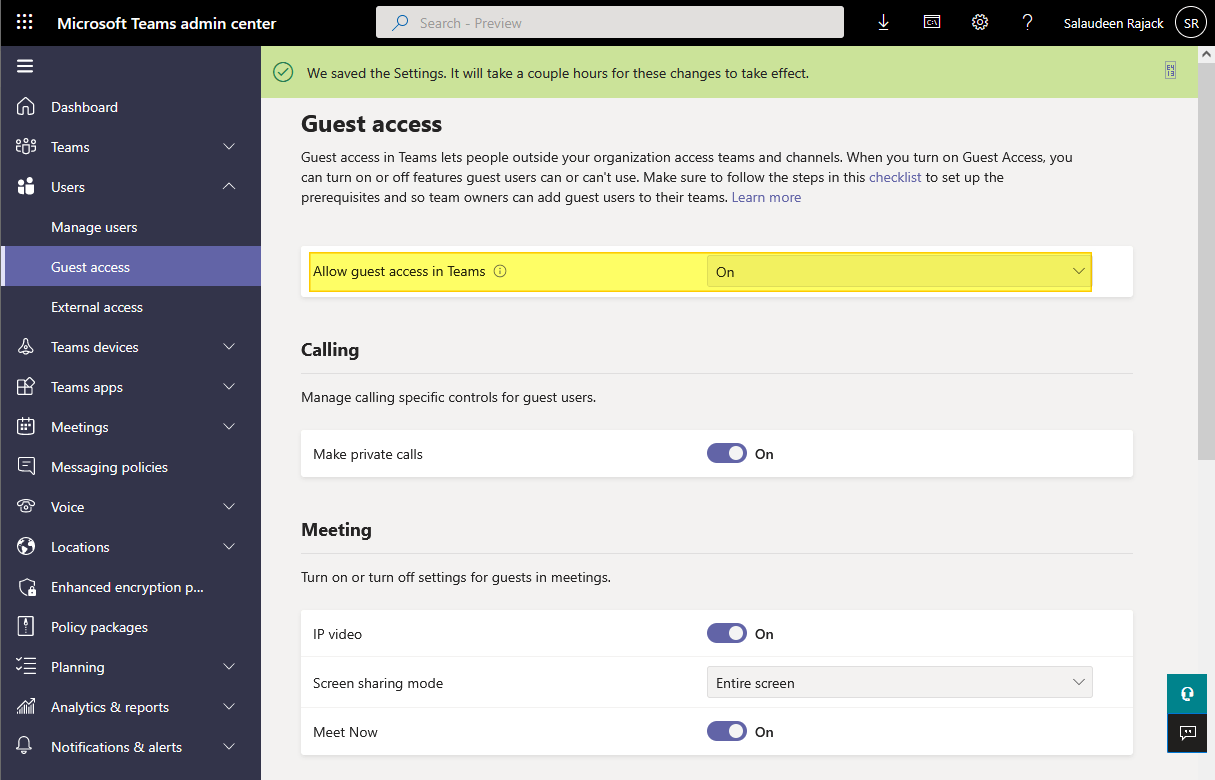Switch to the External access page
Image resolution: width=1215 pixels, height=780 pixels.
pos(97,307)
